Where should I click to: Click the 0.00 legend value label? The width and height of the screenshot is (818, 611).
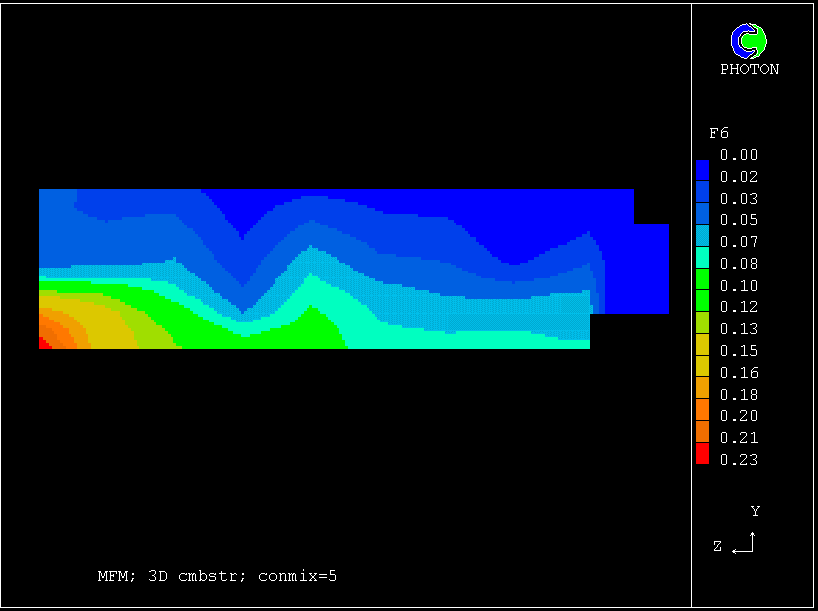739,155
